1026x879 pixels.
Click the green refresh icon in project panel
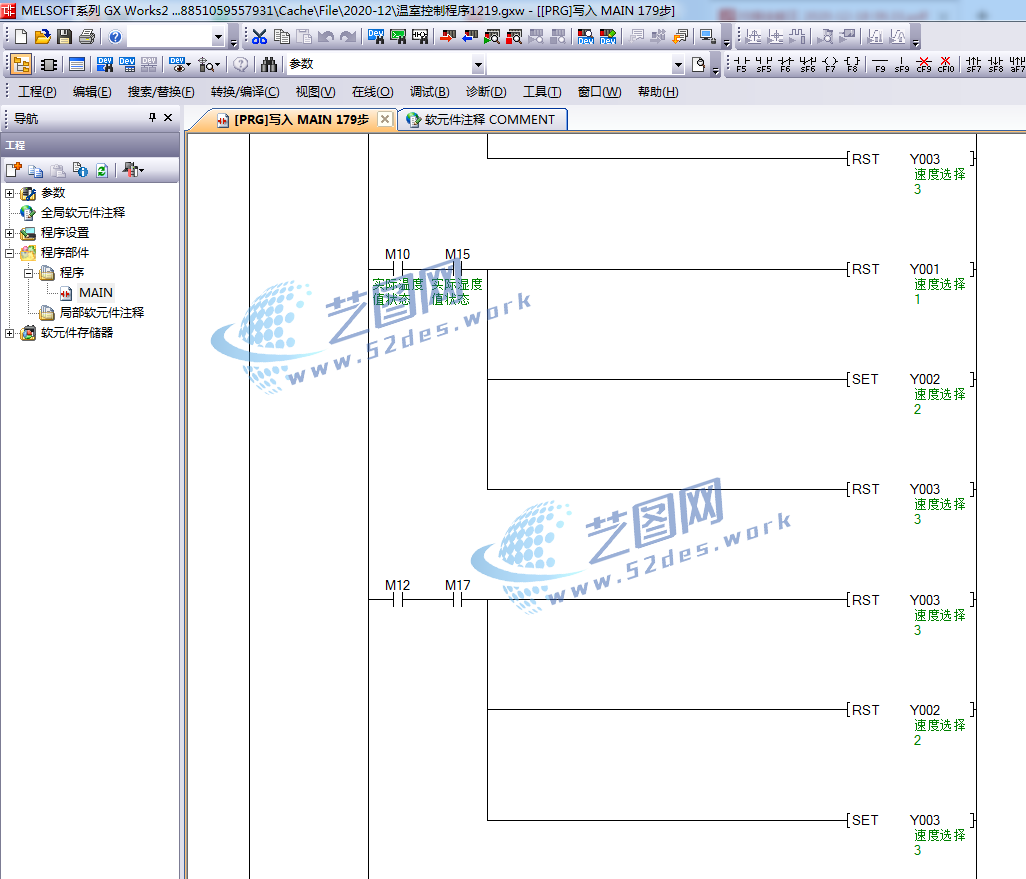(102, 170)
